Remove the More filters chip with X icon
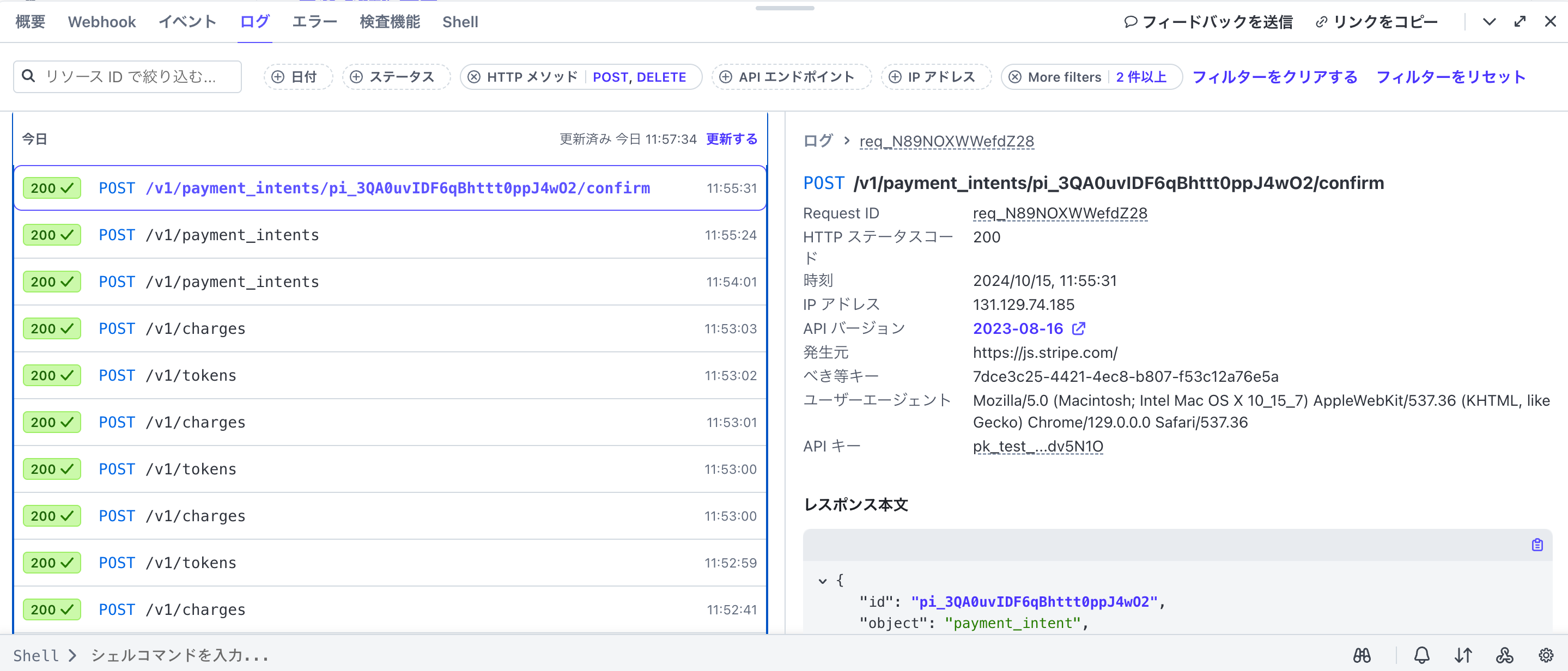1568x671 pixels. 1014,77
